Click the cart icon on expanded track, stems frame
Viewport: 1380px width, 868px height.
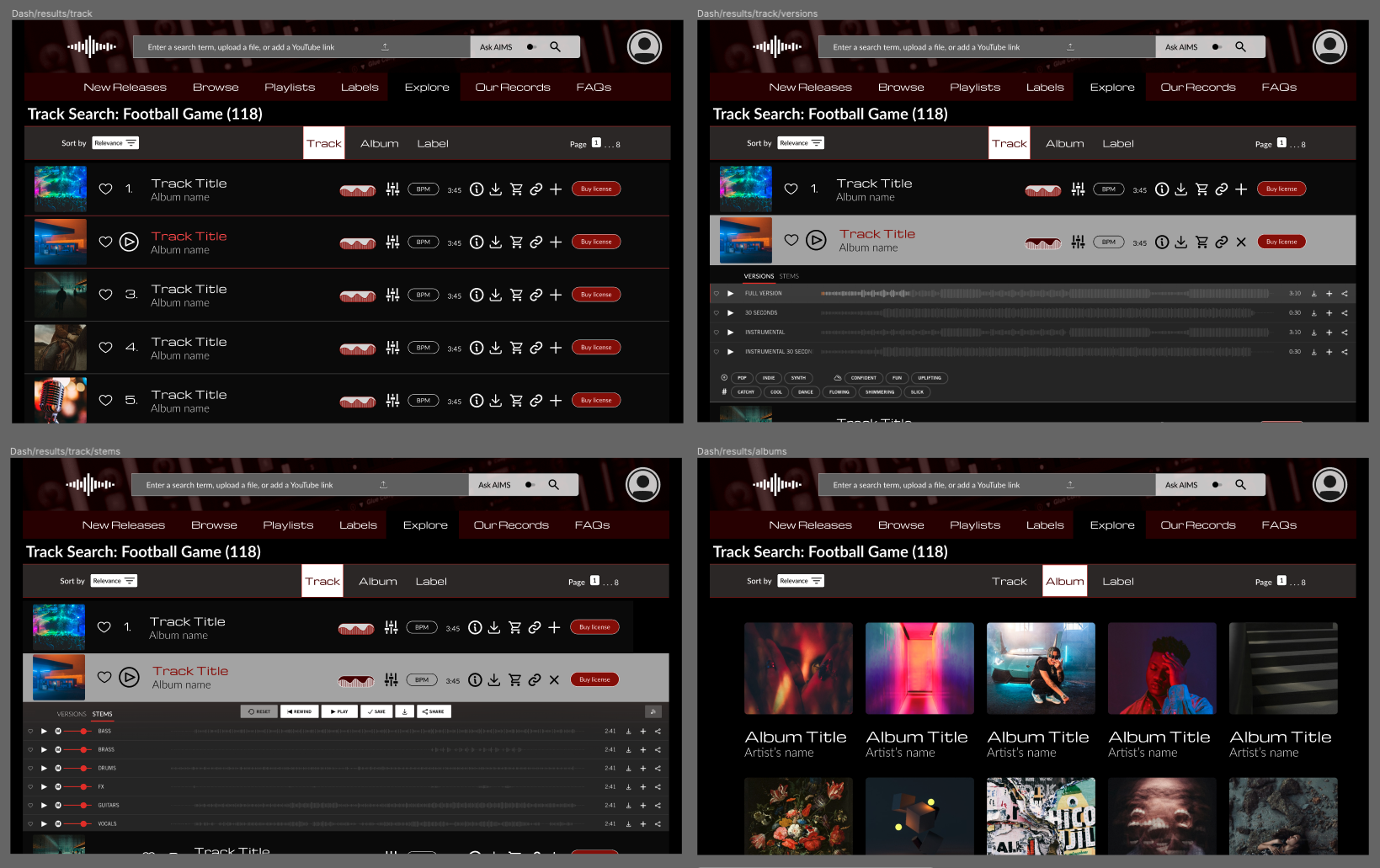514,680
